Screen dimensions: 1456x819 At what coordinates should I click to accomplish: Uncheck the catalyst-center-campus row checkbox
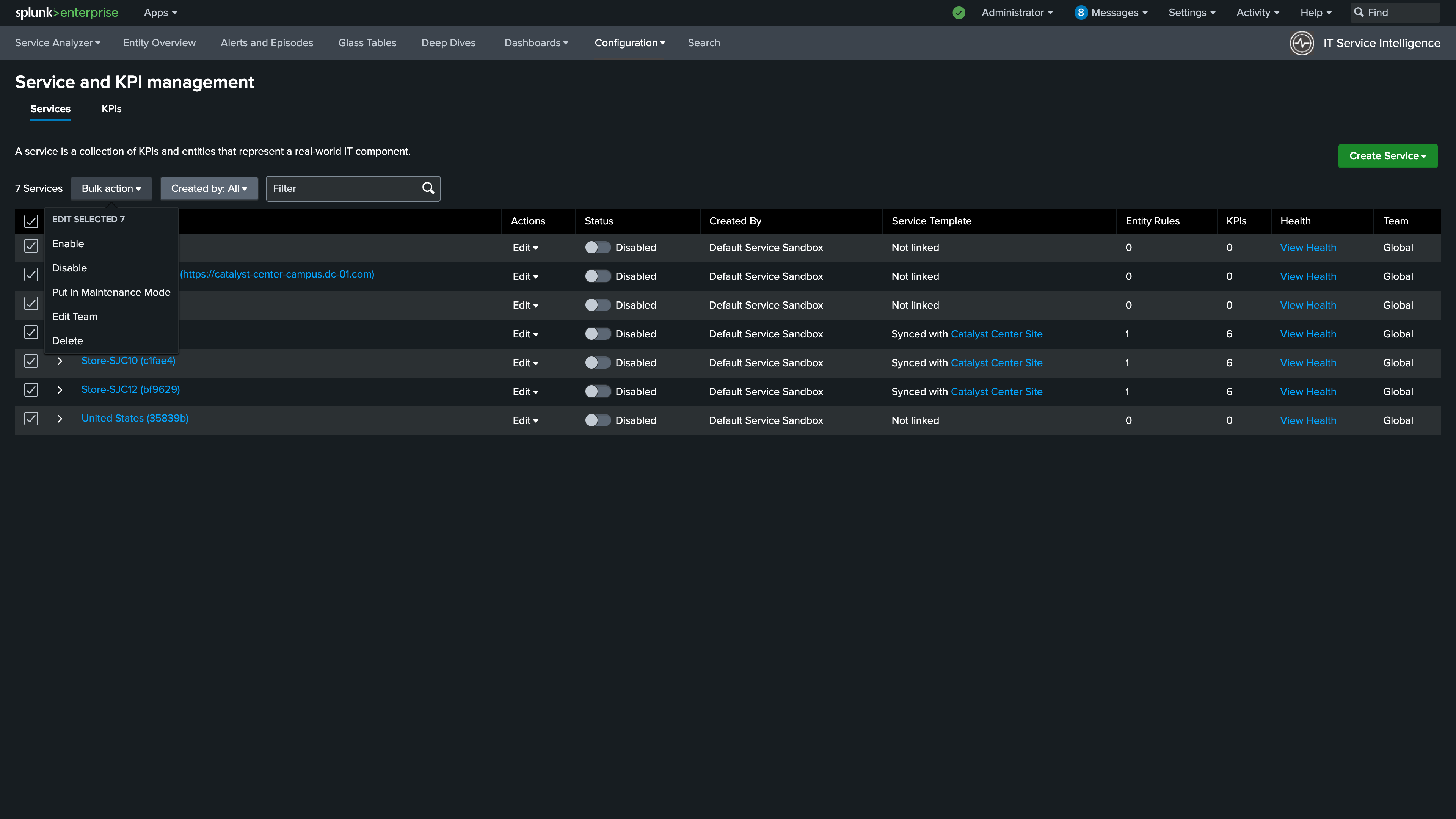[x=31, y=274]
